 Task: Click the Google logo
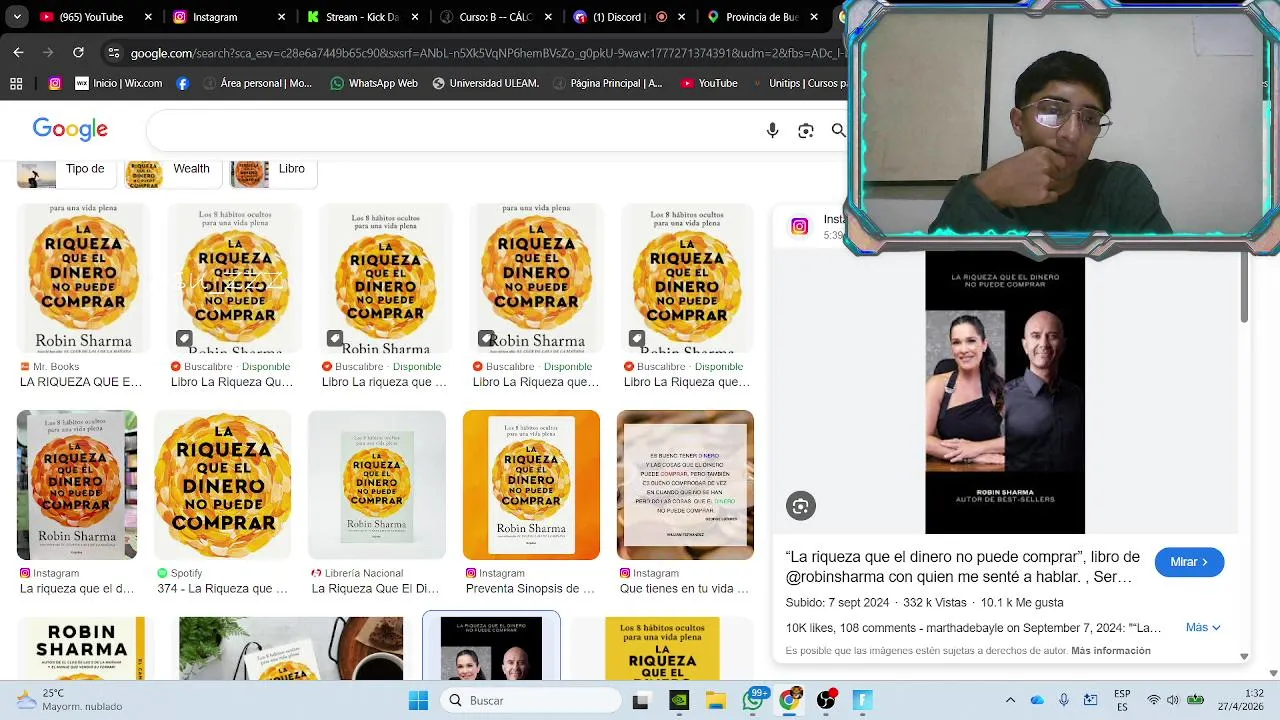tap(70, 129)
